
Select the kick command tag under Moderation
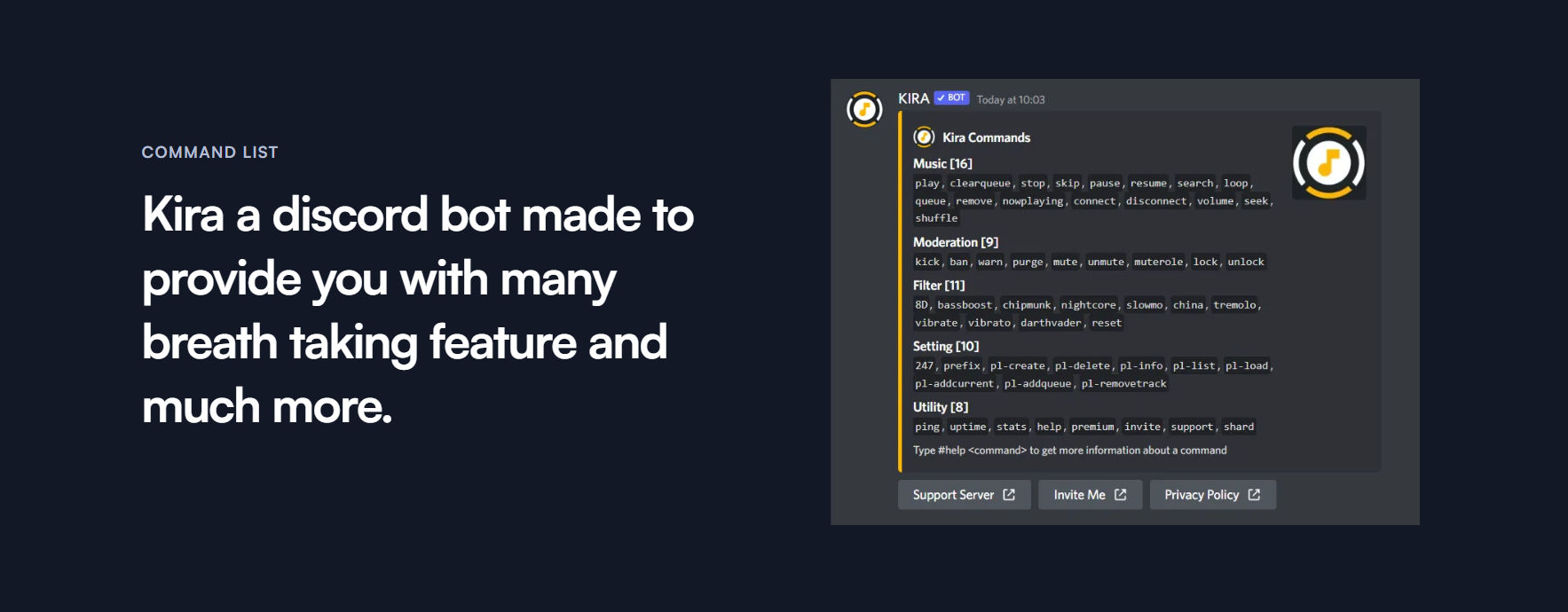pos(927,261)
